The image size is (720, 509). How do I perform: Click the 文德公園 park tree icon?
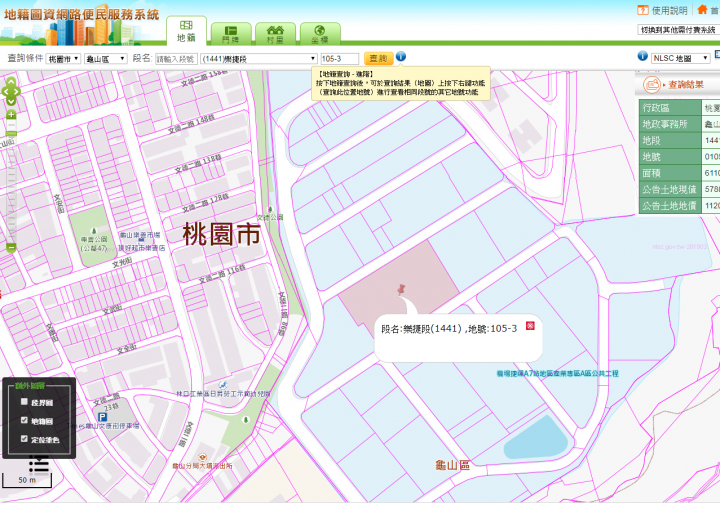[270, 209]
